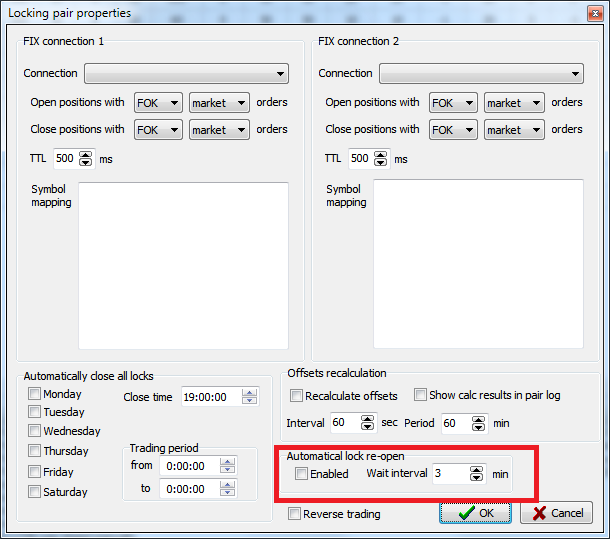Click the Wait interval value field

click(x=451, y=474)
